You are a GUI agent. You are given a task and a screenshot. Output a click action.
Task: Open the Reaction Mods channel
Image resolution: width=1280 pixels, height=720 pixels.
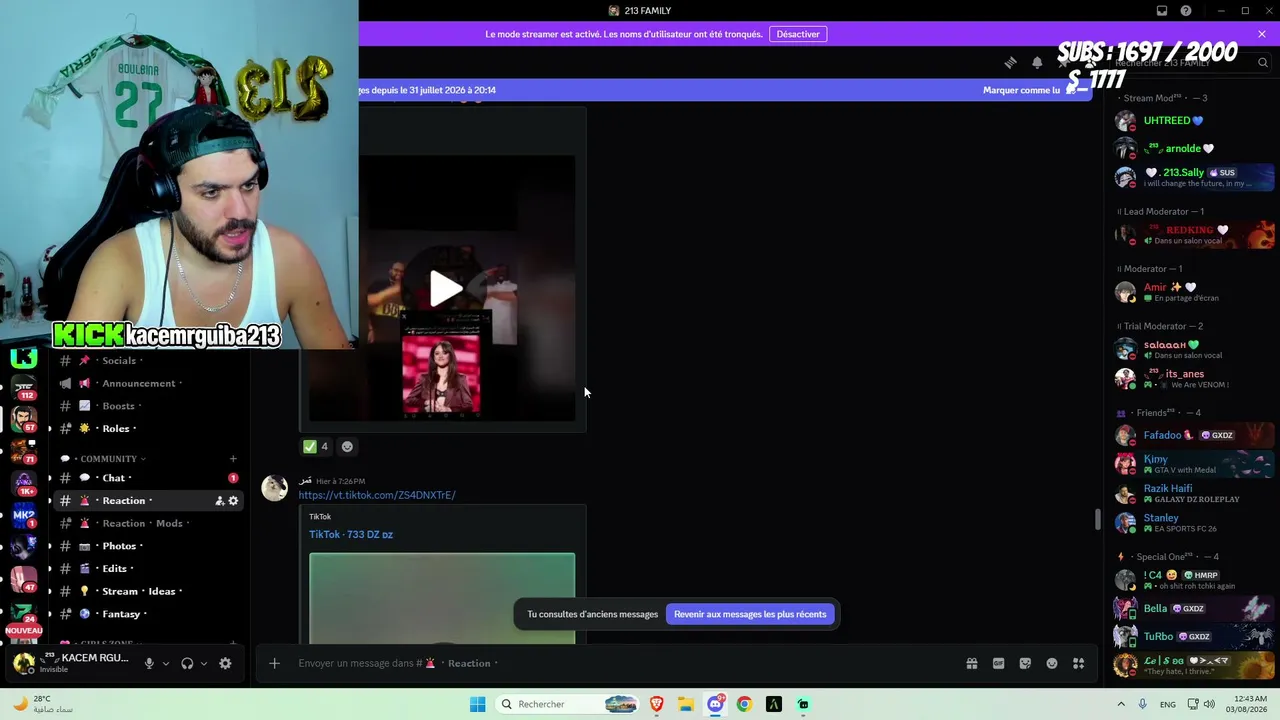pos(147,523)
